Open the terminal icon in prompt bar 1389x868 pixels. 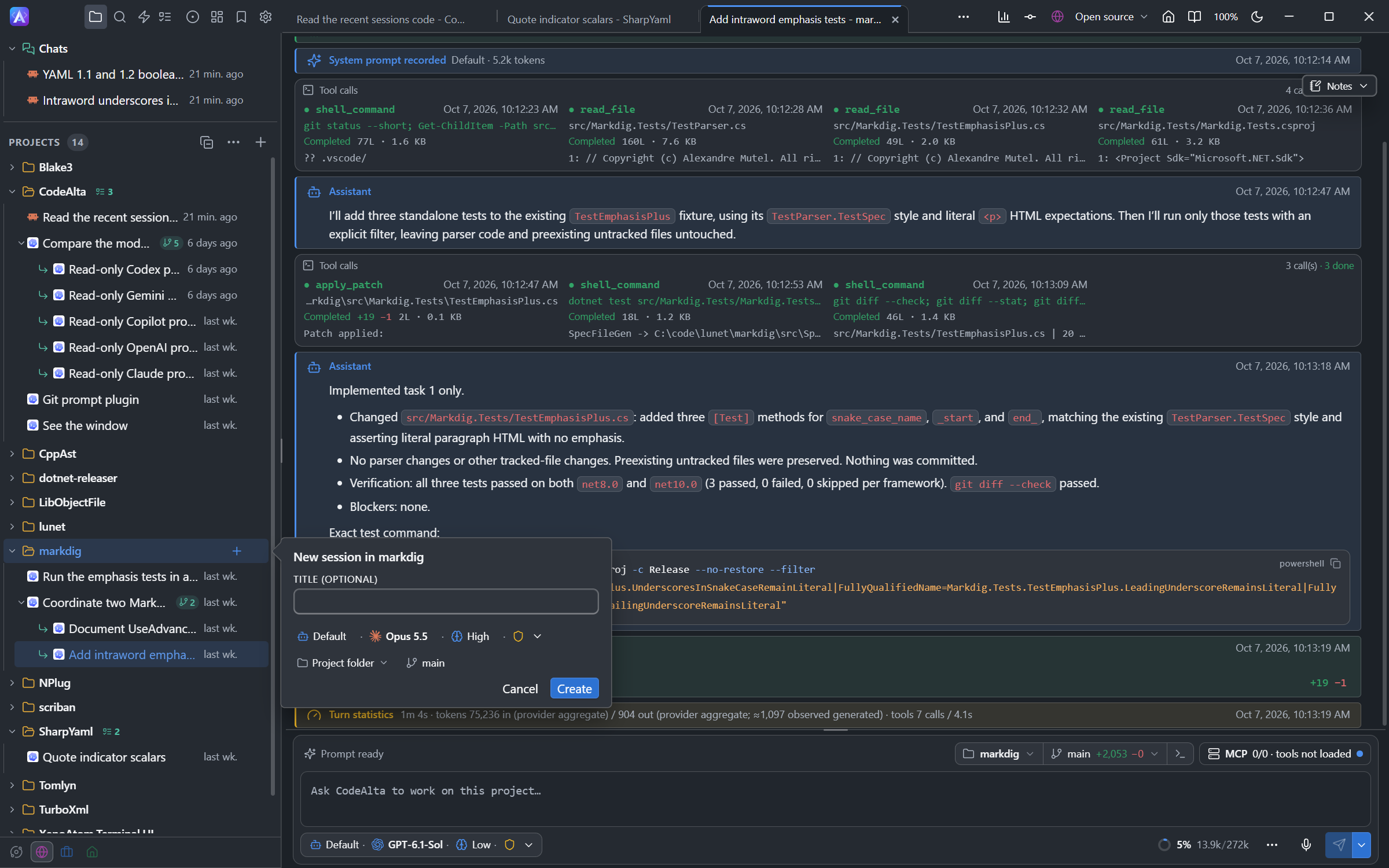point(1181,754)
